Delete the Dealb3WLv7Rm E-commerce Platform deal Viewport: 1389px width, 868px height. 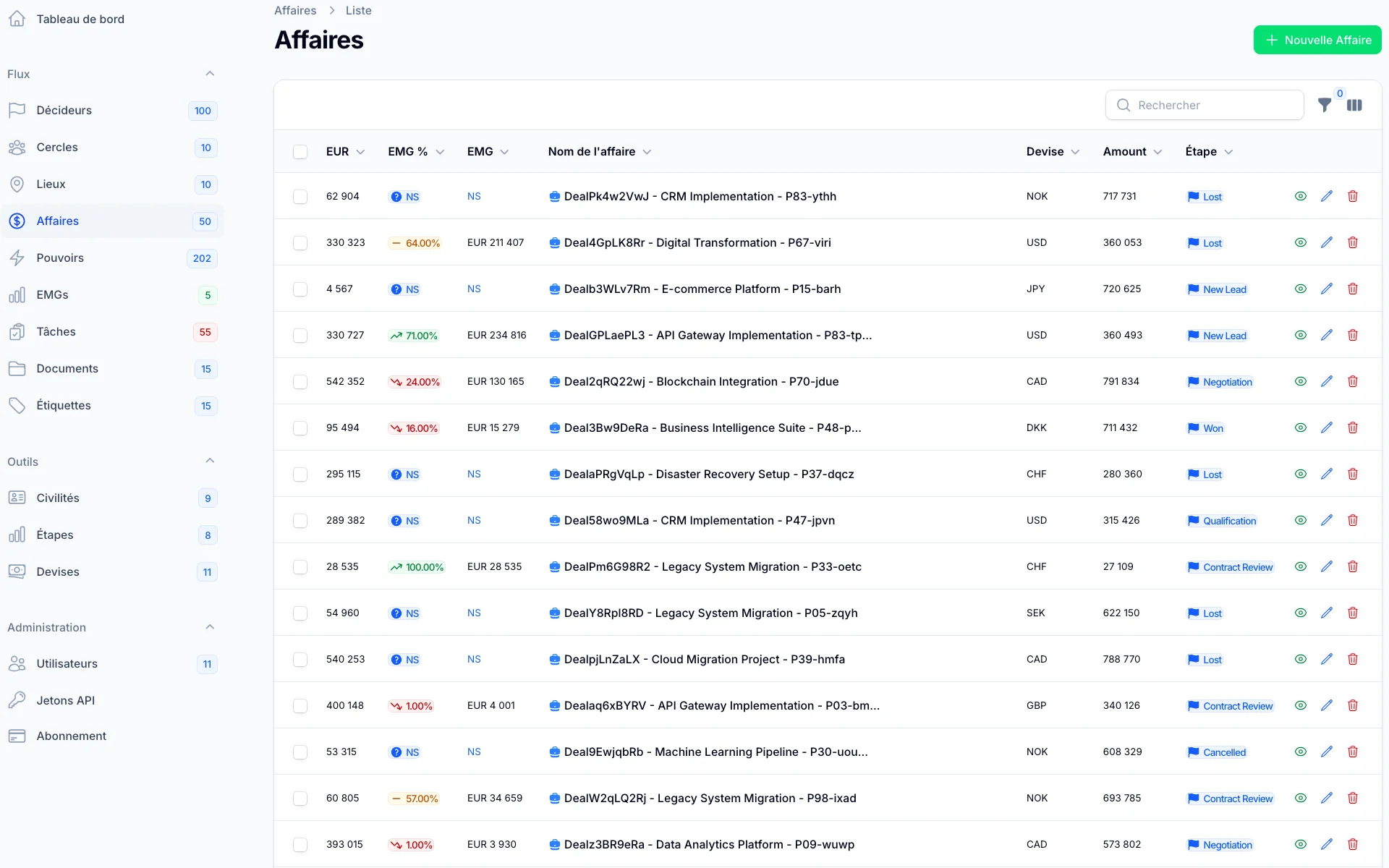pos(1352,289)
